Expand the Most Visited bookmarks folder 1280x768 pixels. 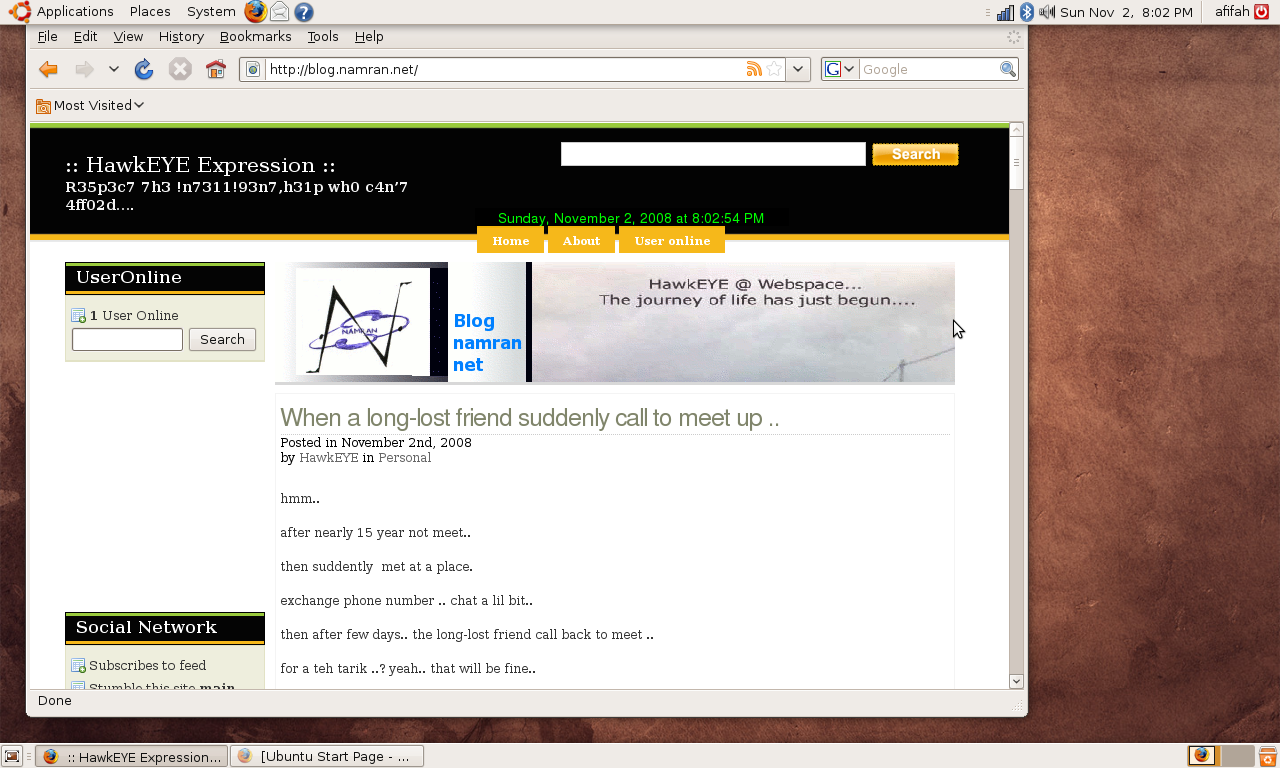[x=90, y=105]
